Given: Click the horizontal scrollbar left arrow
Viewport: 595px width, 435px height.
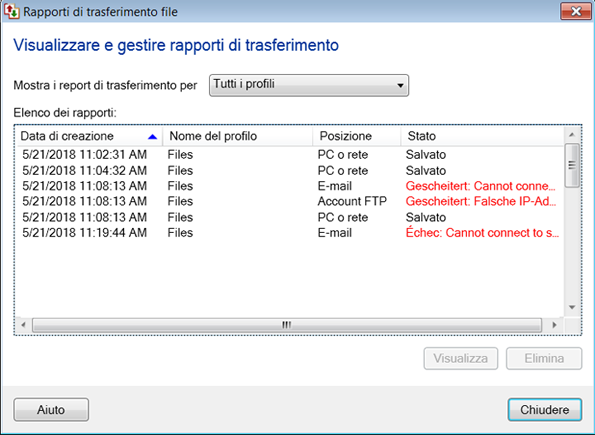Looking at the screenshot, I should click(x=24, y=325).
